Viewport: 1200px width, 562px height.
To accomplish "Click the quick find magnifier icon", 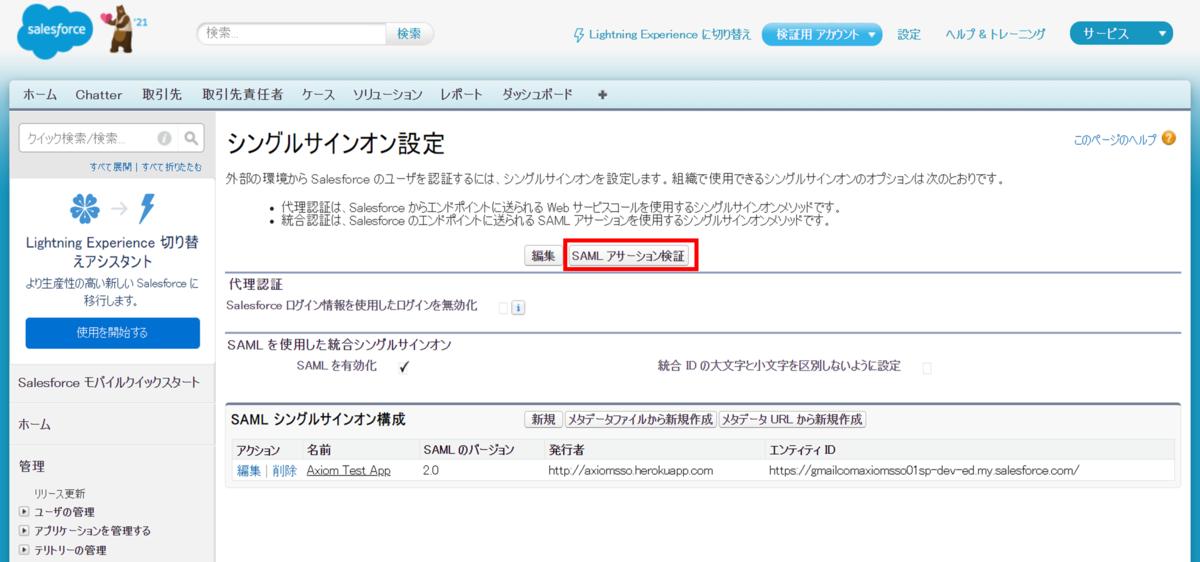I will coord(193,138).
